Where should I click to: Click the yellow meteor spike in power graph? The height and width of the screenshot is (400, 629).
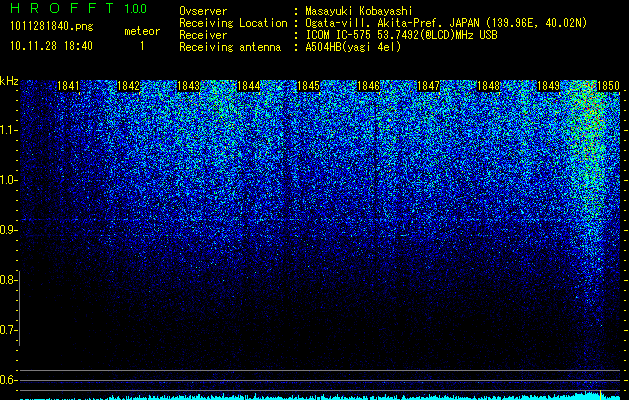click(600, 395)
